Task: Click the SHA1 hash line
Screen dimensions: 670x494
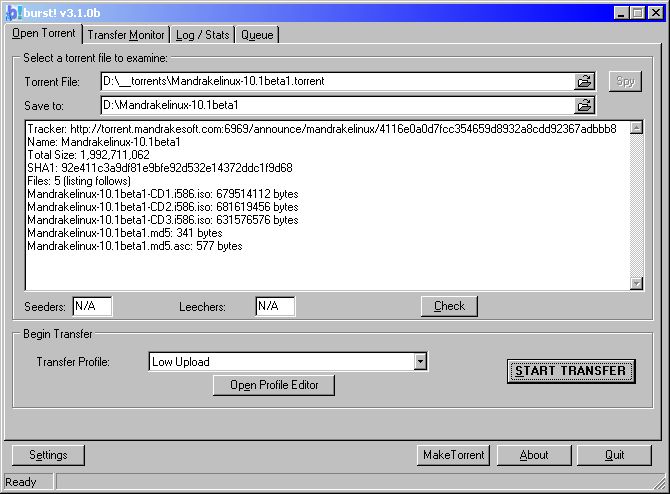Action: (160, 168)
